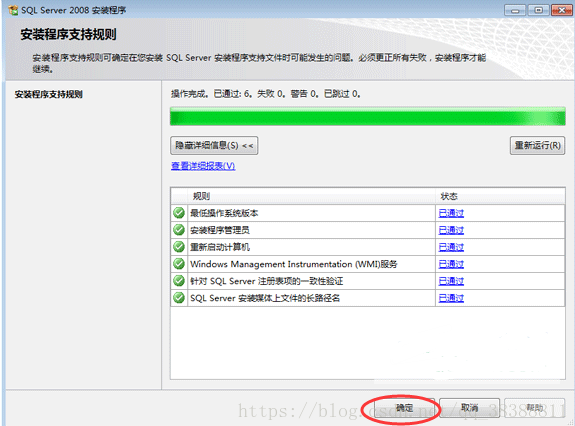Image resolution: width=575 pixels, height=426 pixels.
Task: Click the green progress bar
Action: (x=367, y=117)
